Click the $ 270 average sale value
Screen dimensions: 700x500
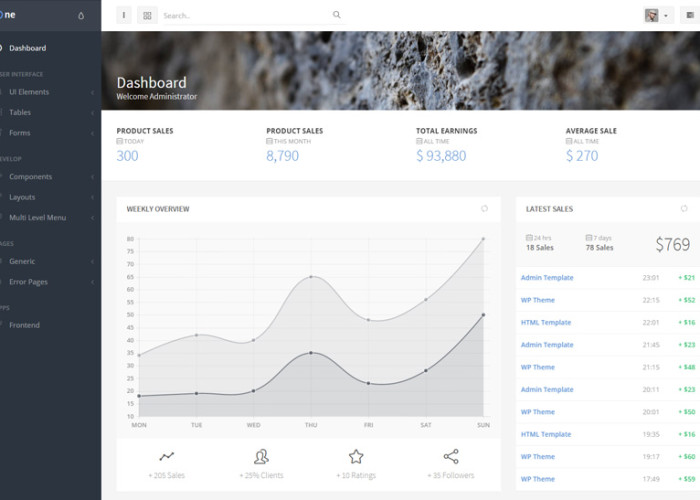[582, 156]
